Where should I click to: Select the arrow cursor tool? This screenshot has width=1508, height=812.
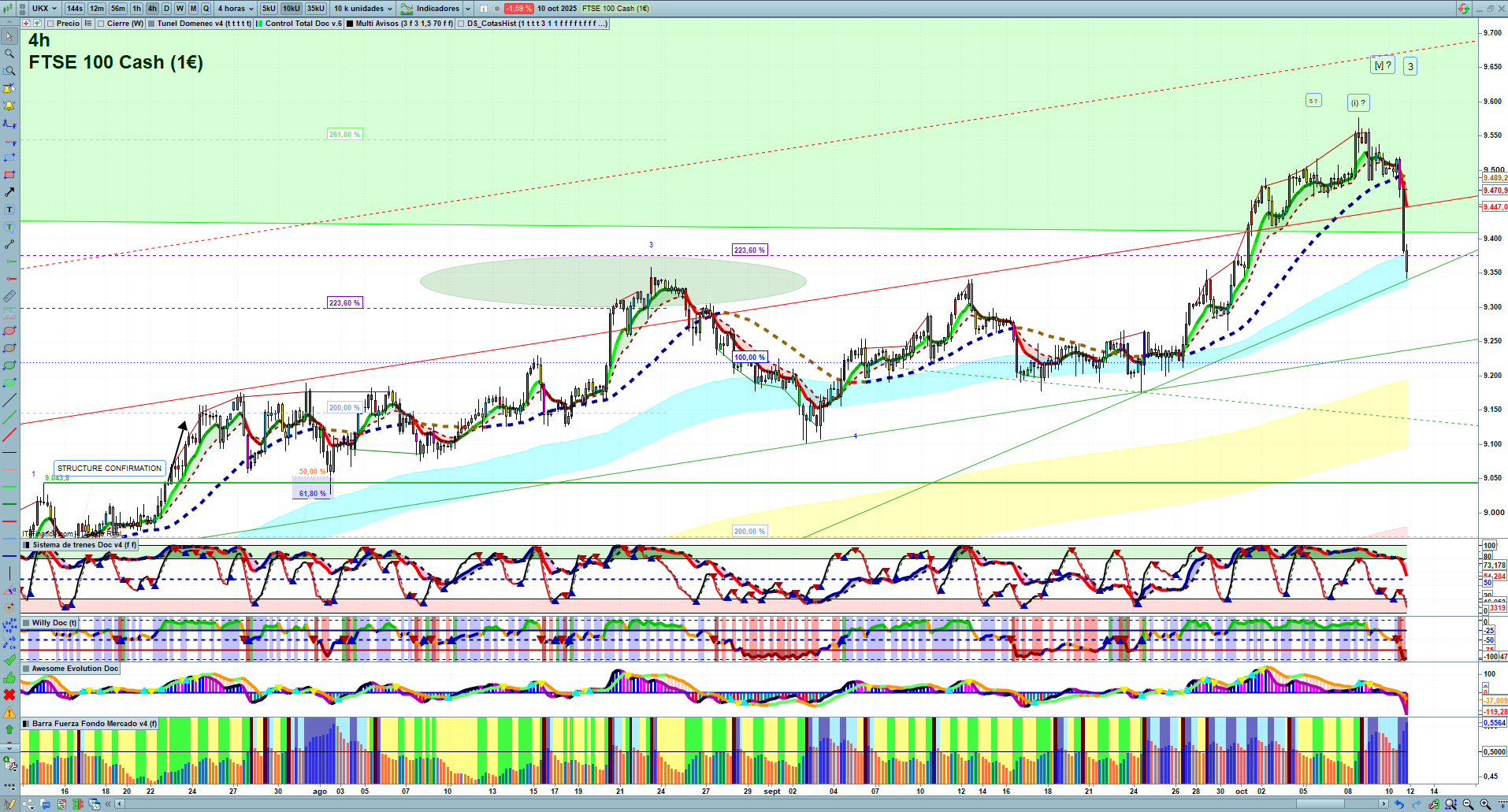[9, 37]
